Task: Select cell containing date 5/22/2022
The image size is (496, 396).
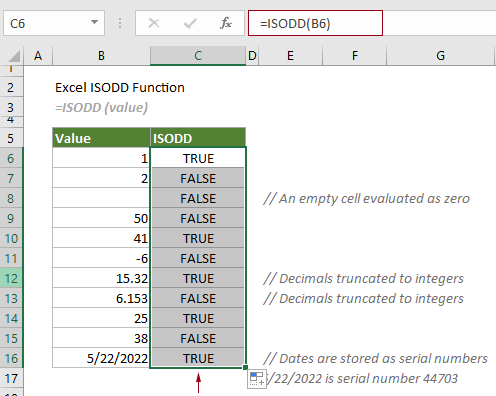Action: click(101, 358)
